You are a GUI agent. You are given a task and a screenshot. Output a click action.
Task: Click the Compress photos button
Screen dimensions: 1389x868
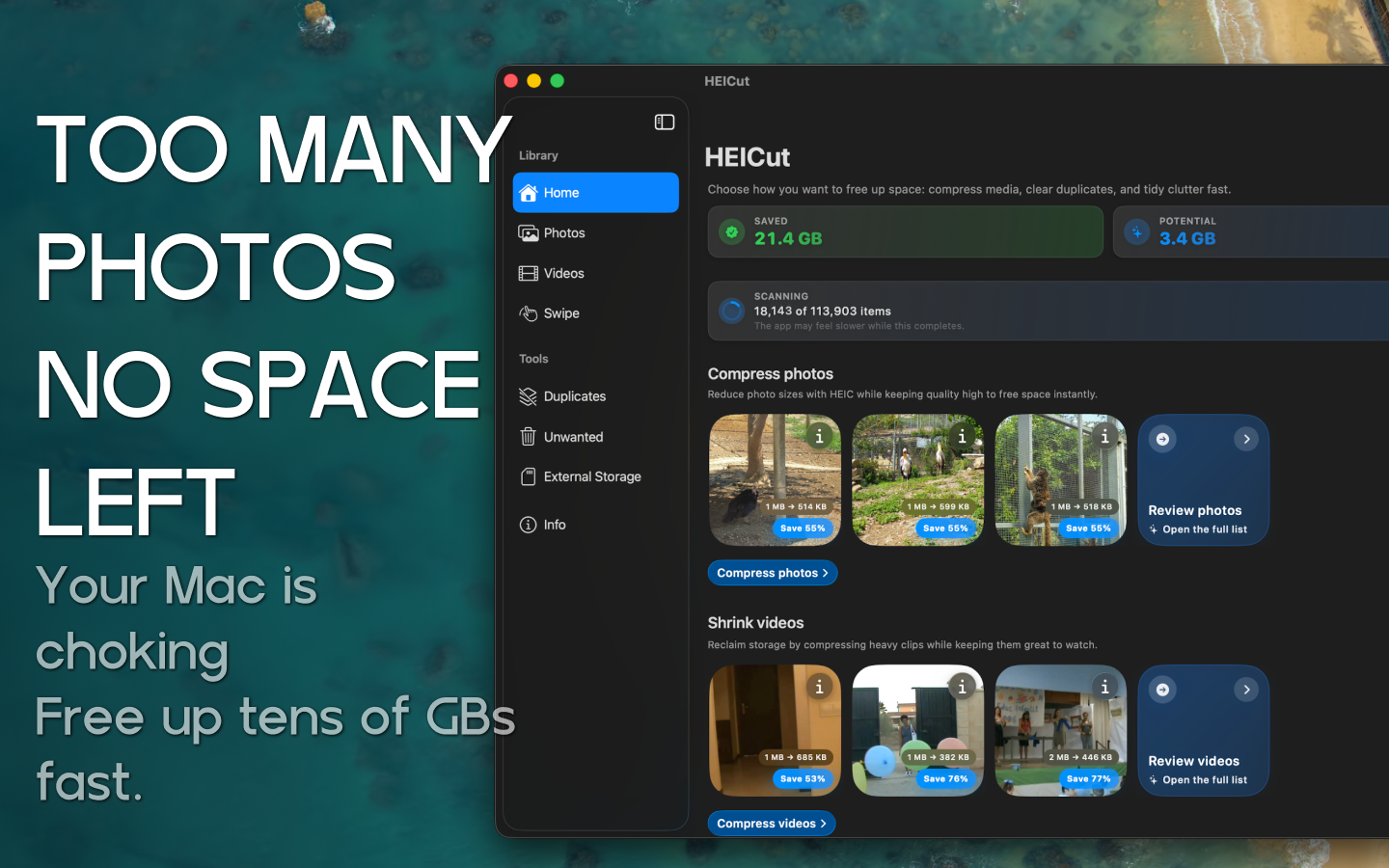click(x=773, y=573)
